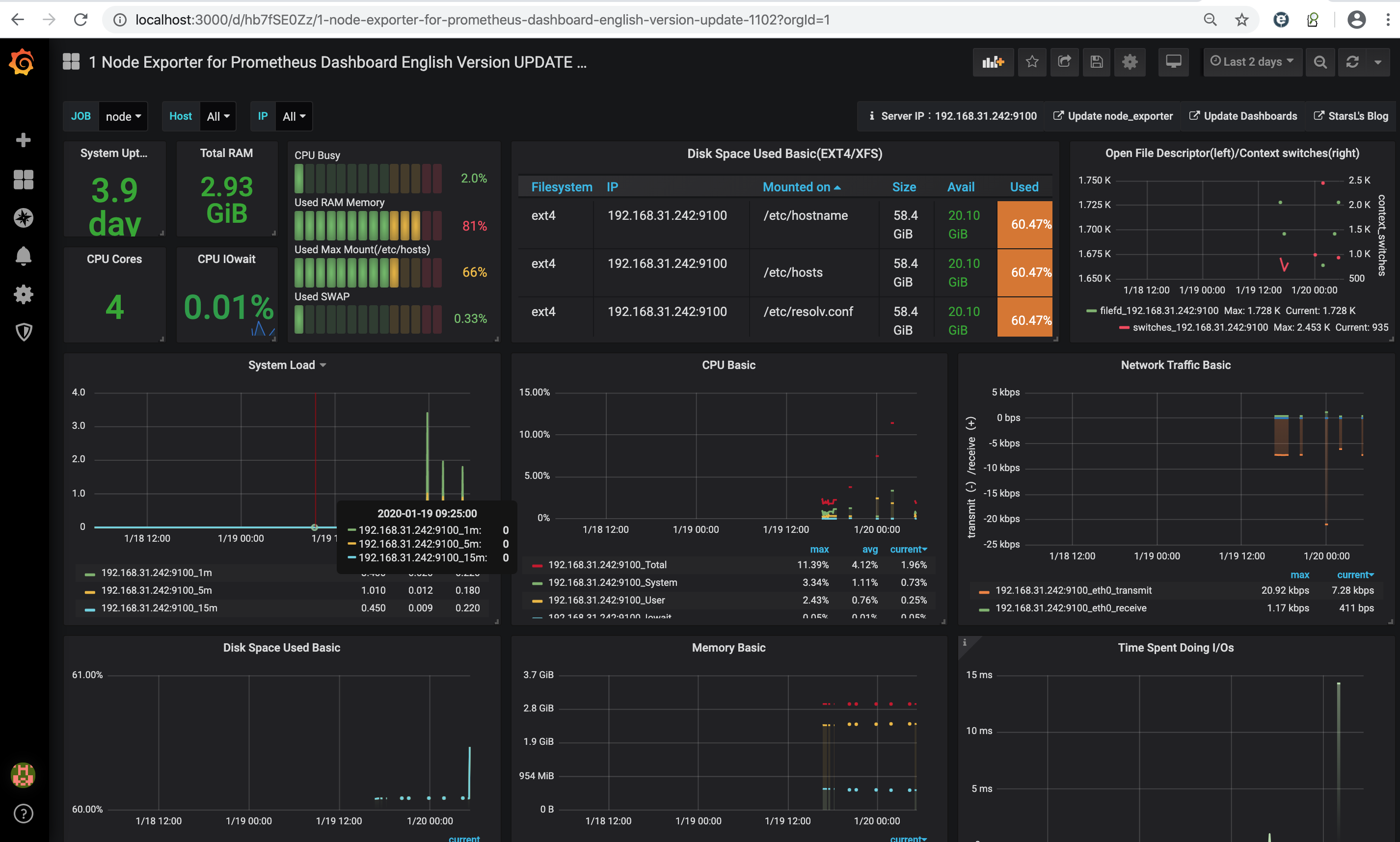Open the Add panel icon
Viewport: 1400px width, 842px height.
(x=992, y=62)
